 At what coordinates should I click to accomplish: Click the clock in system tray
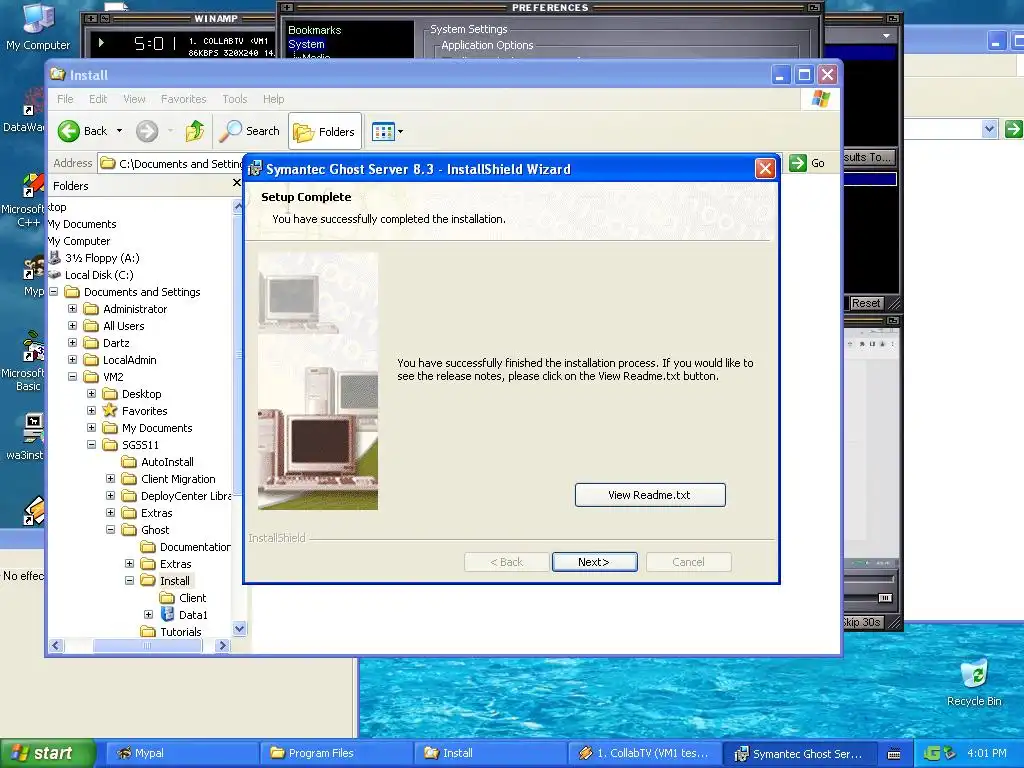[x=987, y=753]
